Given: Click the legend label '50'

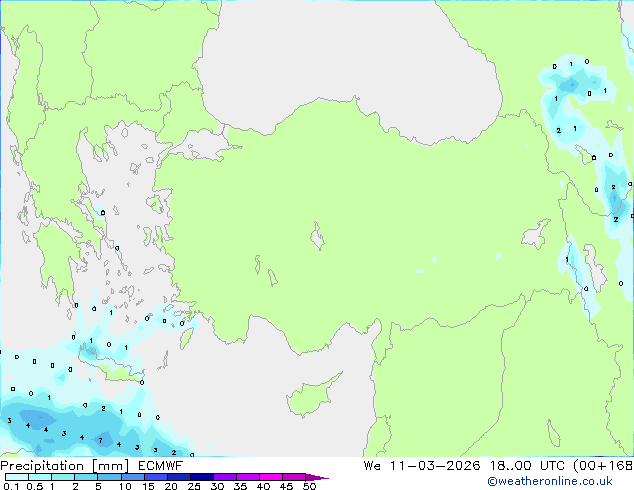Looking at the screenshot, I should coord(309,486).
